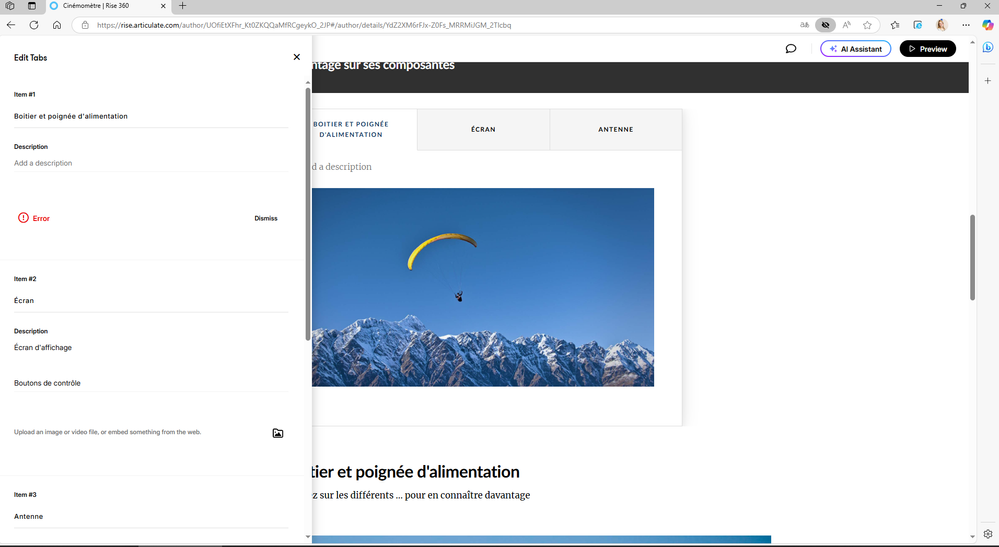Add this page to favorites star
This screenshot has height=547, width=999.
pyautogui.click(x=867, y=25)
